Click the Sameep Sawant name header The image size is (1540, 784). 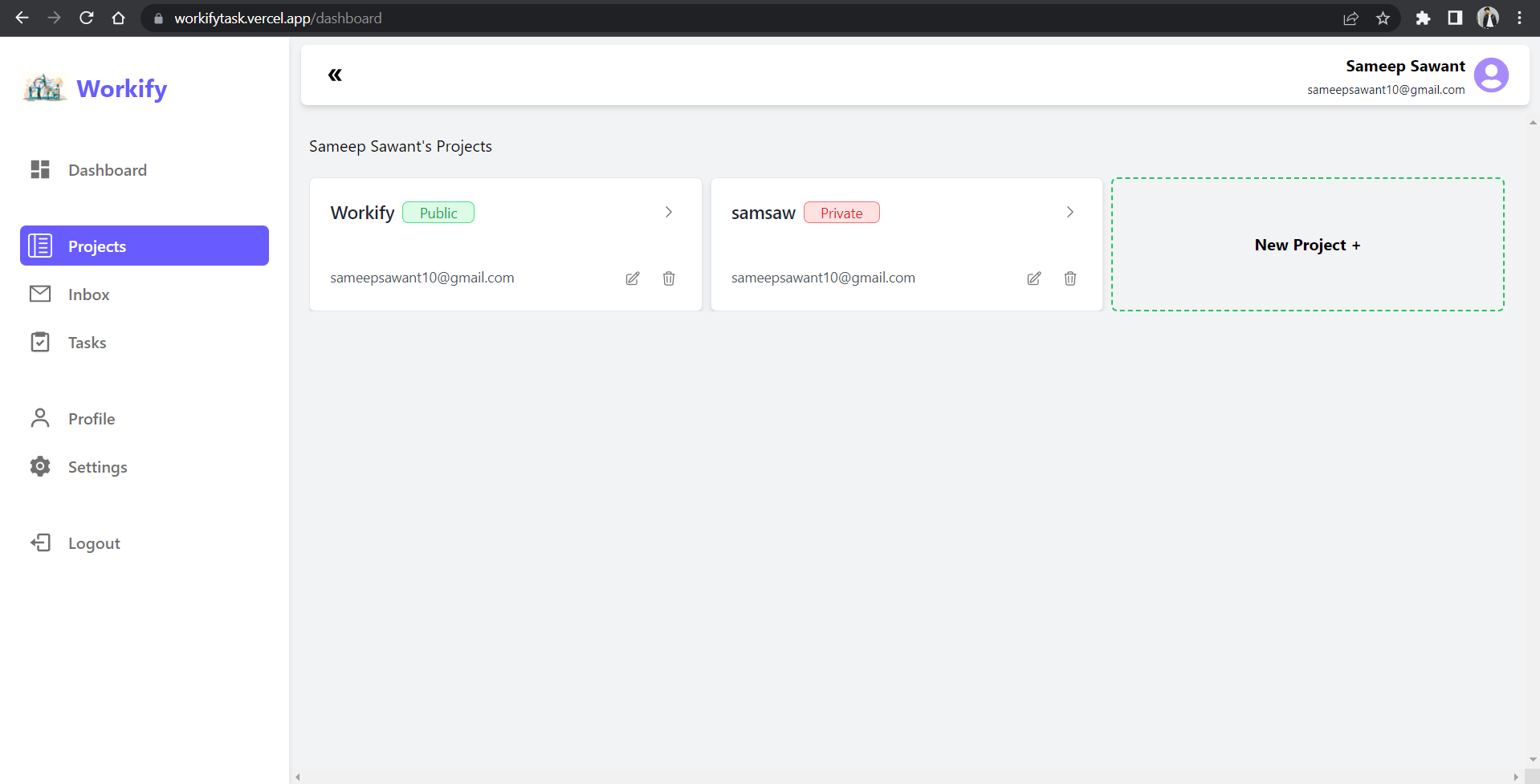pyautogui.click(x=1405, y=66)
